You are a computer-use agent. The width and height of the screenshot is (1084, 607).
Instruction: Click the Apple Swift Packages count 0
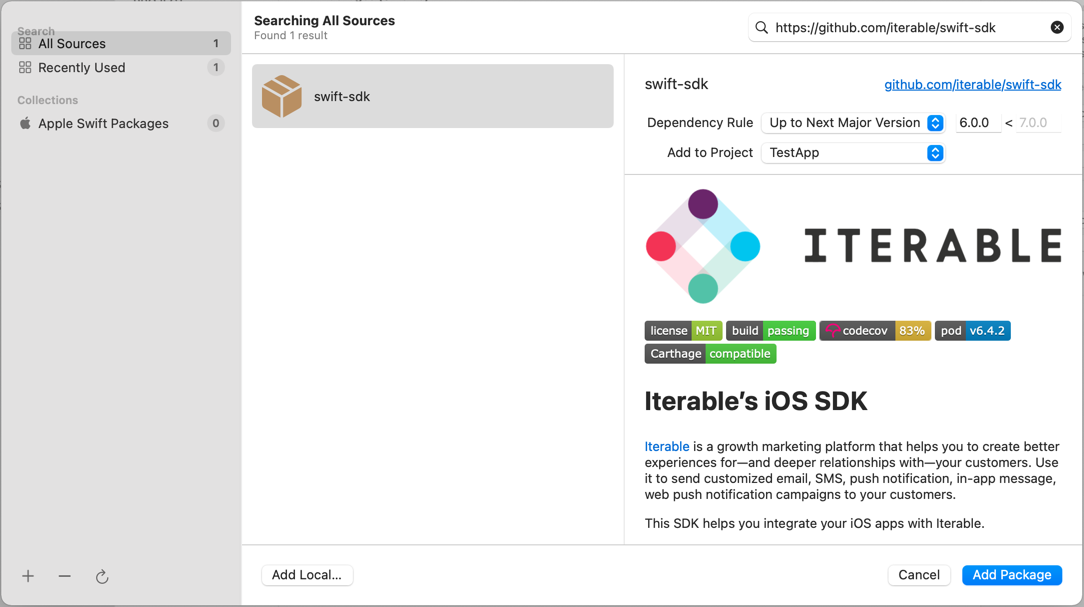click(x=216, y=123)
